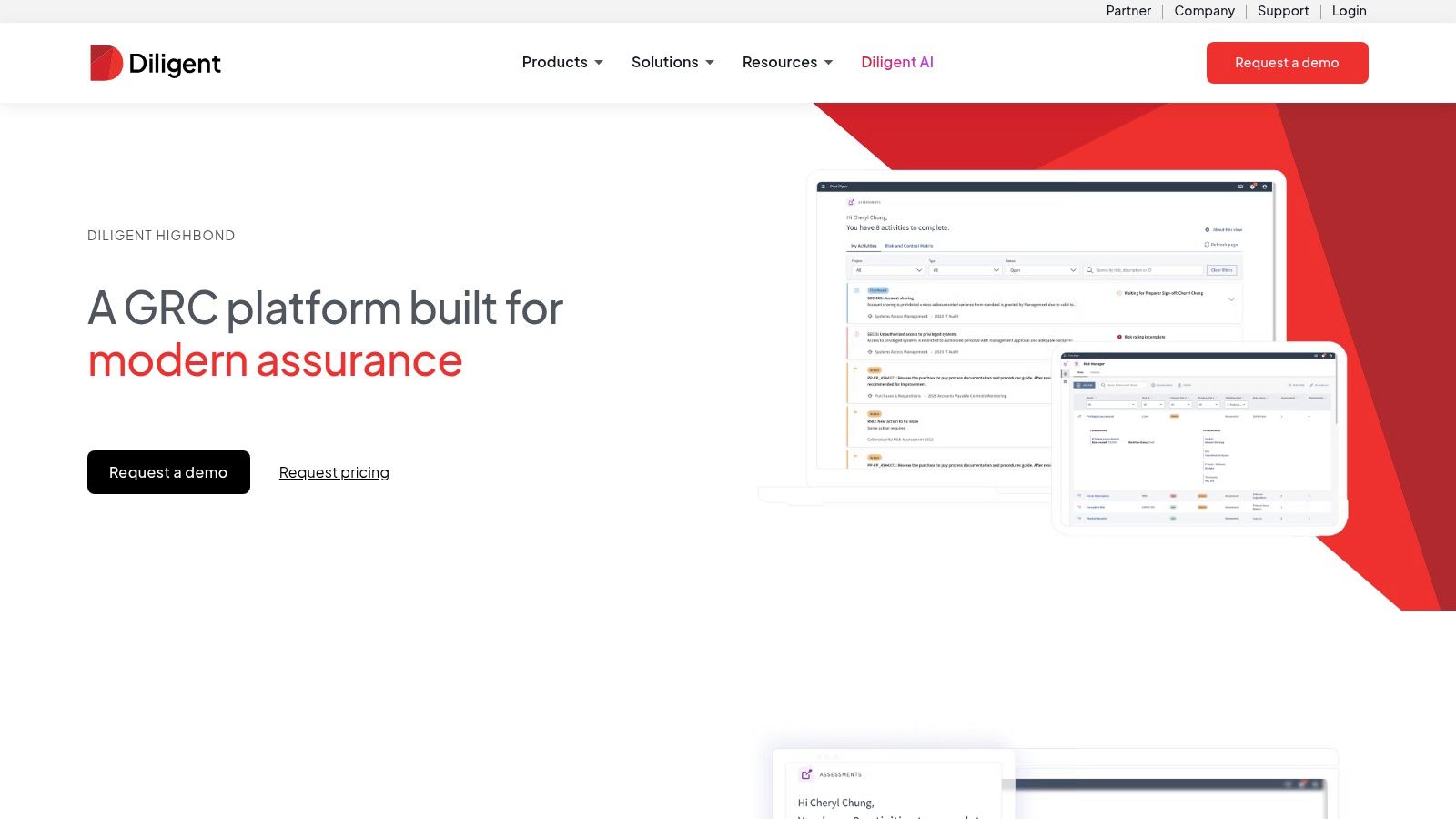Open the Support link in top bar
Viewport: 1456px width, 819px height.
[1283, 11]
